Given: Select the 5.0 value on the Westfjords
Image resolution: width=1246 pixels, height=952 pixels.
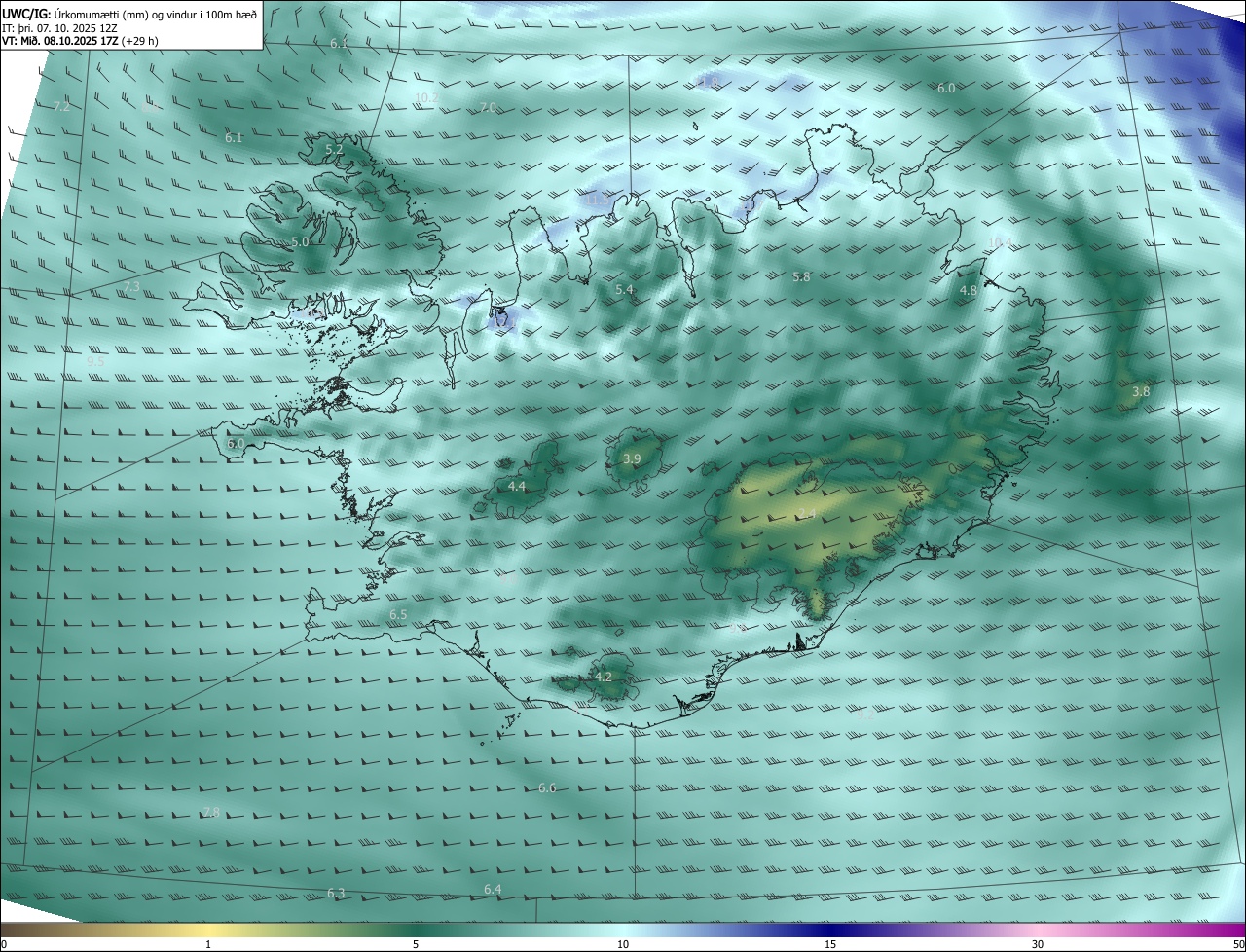Looking at the screenshot, I should pos(300,241).
